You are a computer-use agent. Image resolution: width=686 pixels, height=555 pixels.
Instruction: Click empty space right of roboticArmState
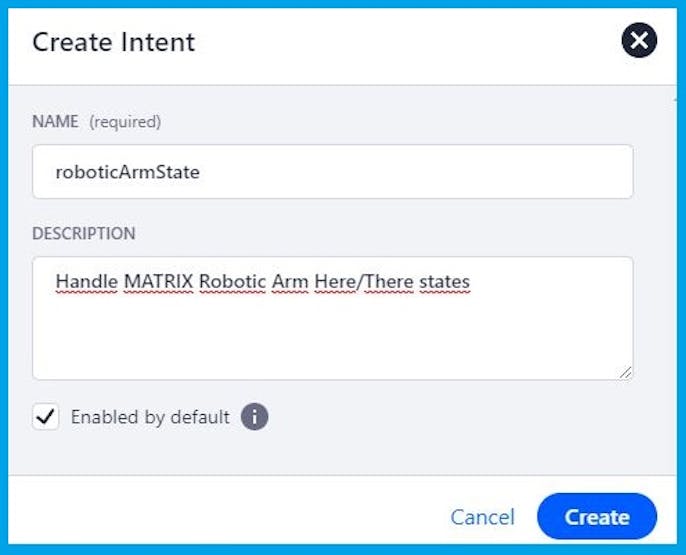tap(420, 172)
